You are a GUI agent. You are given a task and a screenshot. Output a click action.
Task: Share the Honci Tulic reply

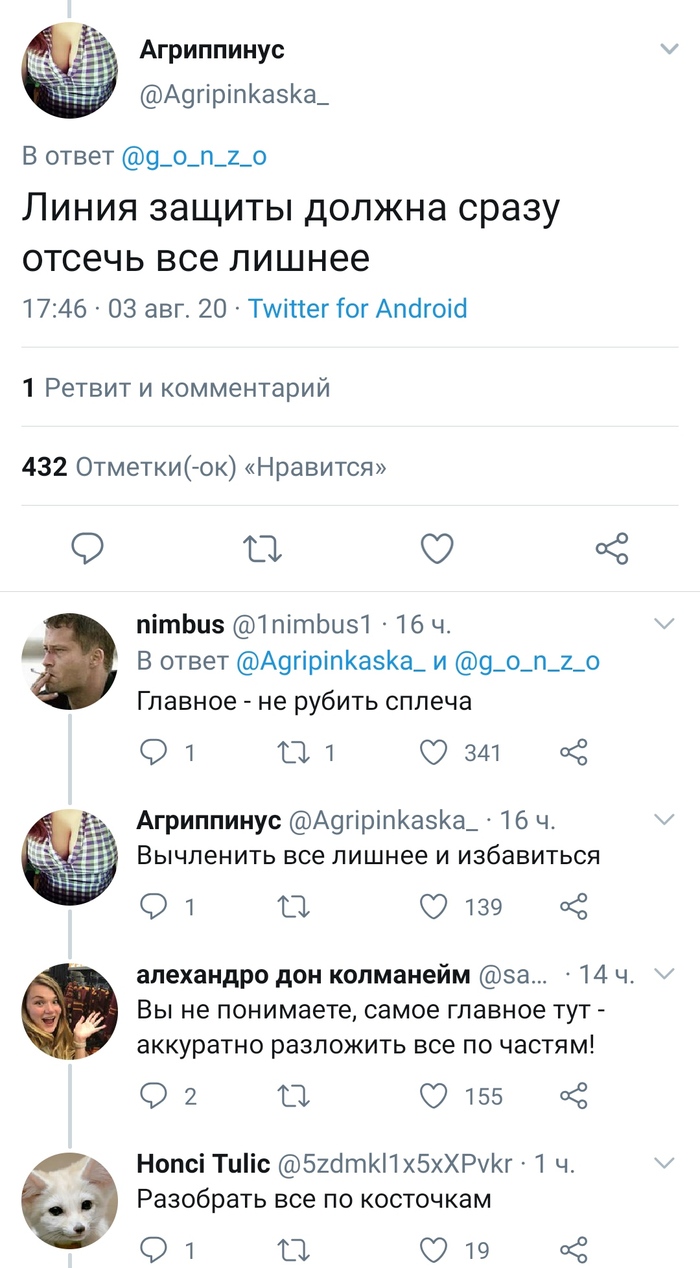574,1250
